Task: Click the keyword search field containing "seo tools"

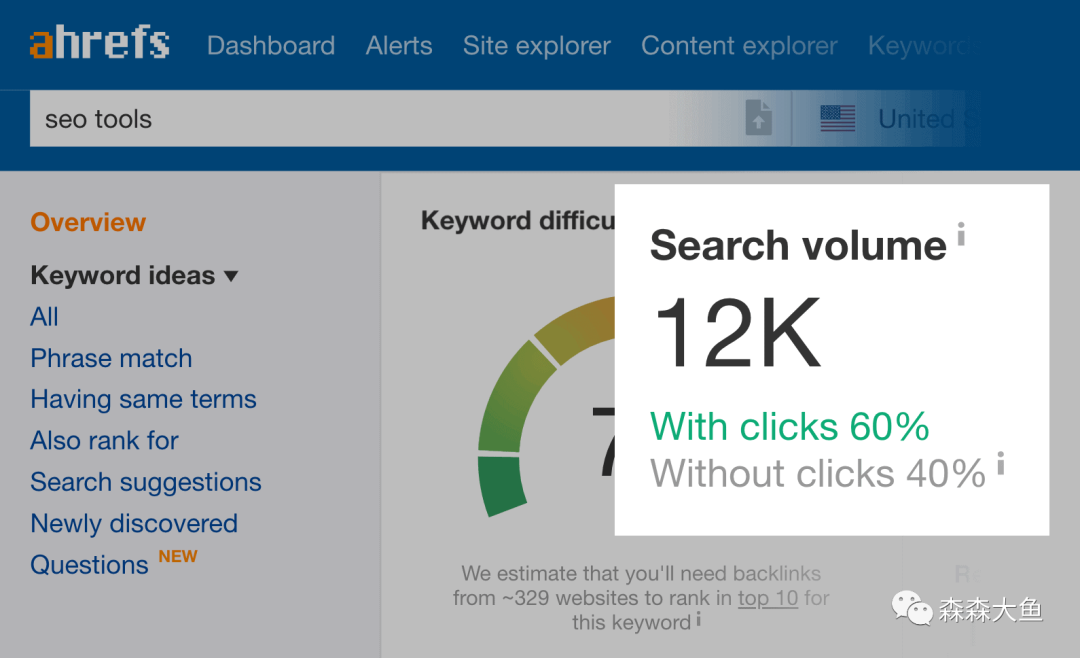Action: [x=380, y=119]
